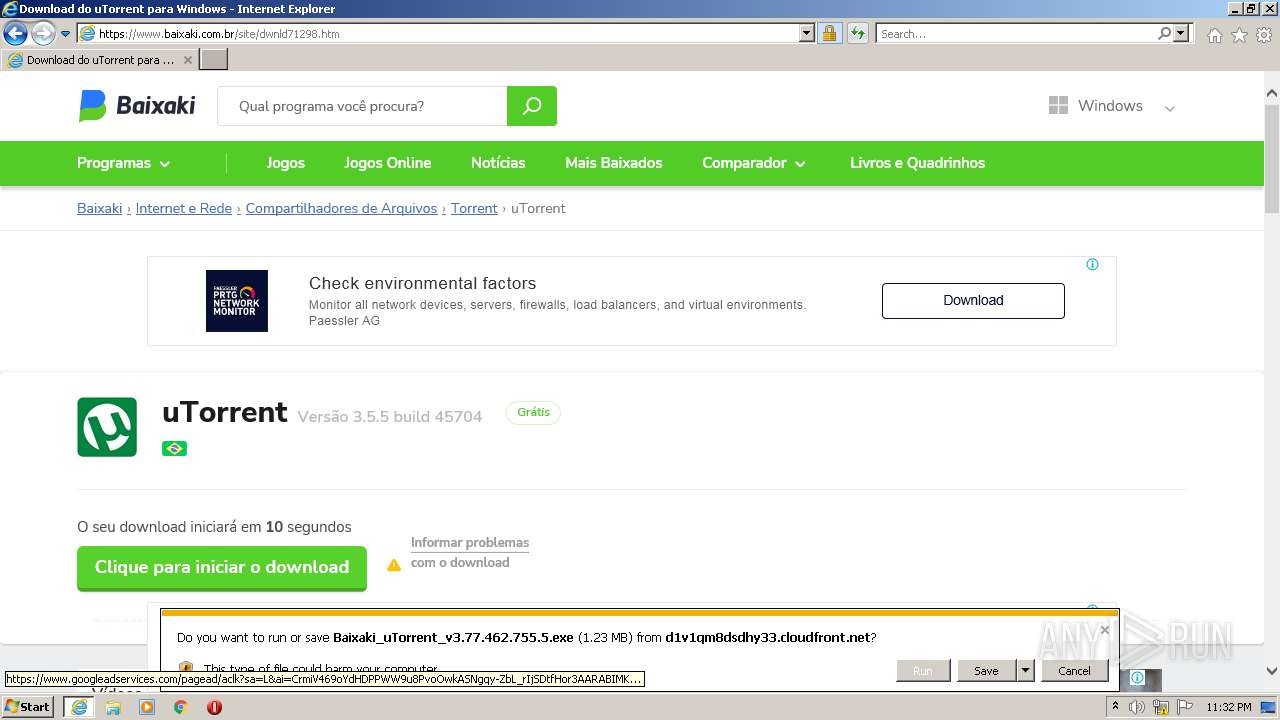Click Cancel in the download bar
Image resolution: width=1280 pixels, height=720 pixels.
click(1074, 671)
